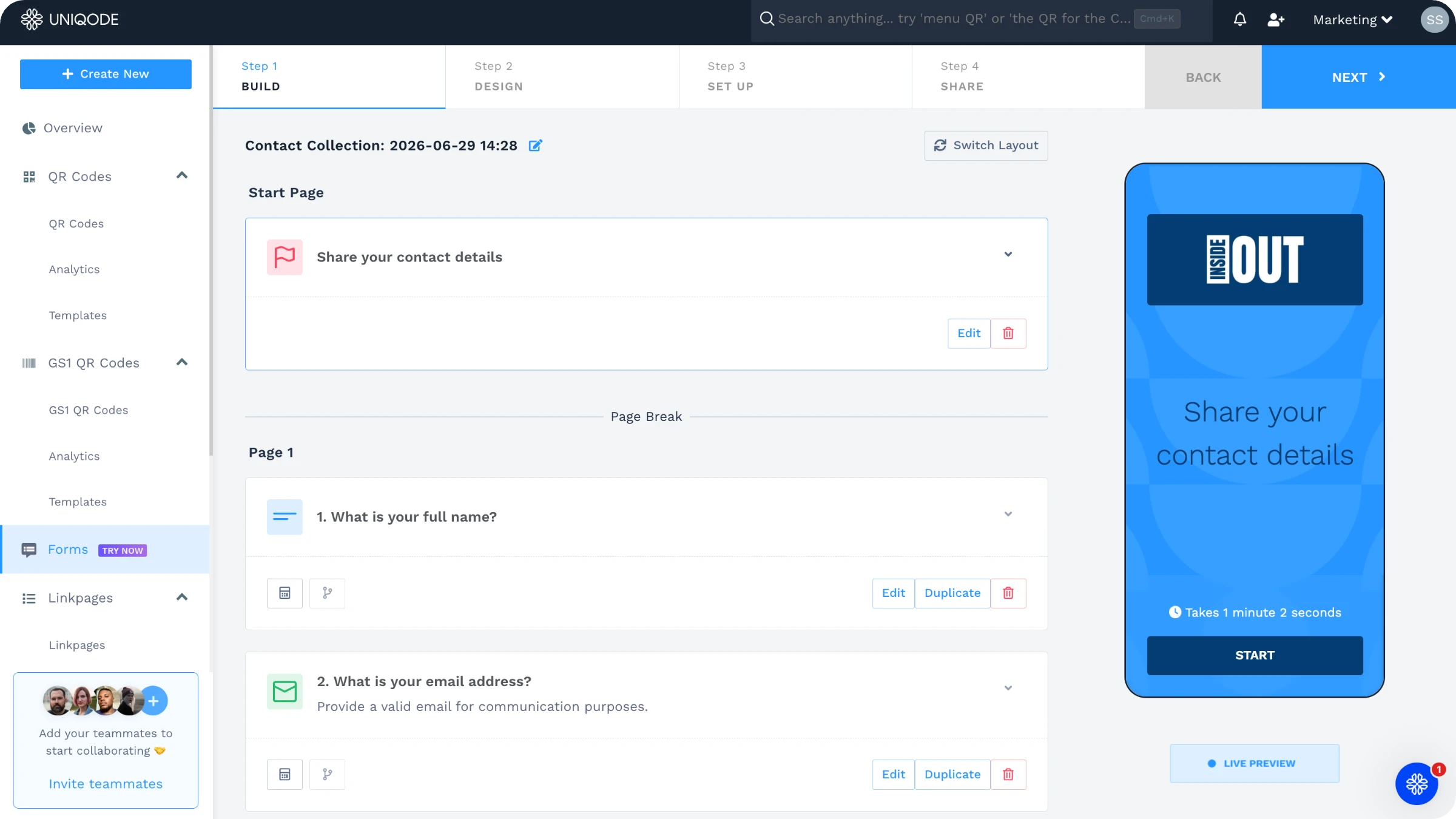Focus the Search anything field

tap(982, 19)
